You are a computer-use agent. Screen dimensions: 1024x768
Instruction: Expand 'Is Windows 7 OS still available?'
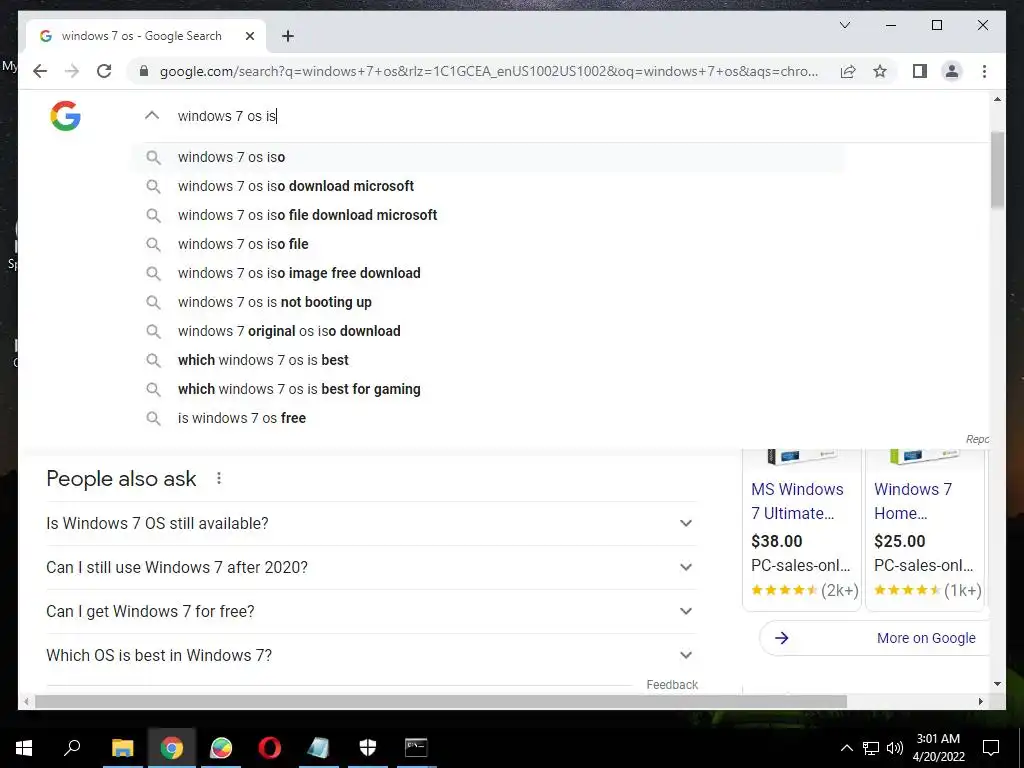(371, 524)
